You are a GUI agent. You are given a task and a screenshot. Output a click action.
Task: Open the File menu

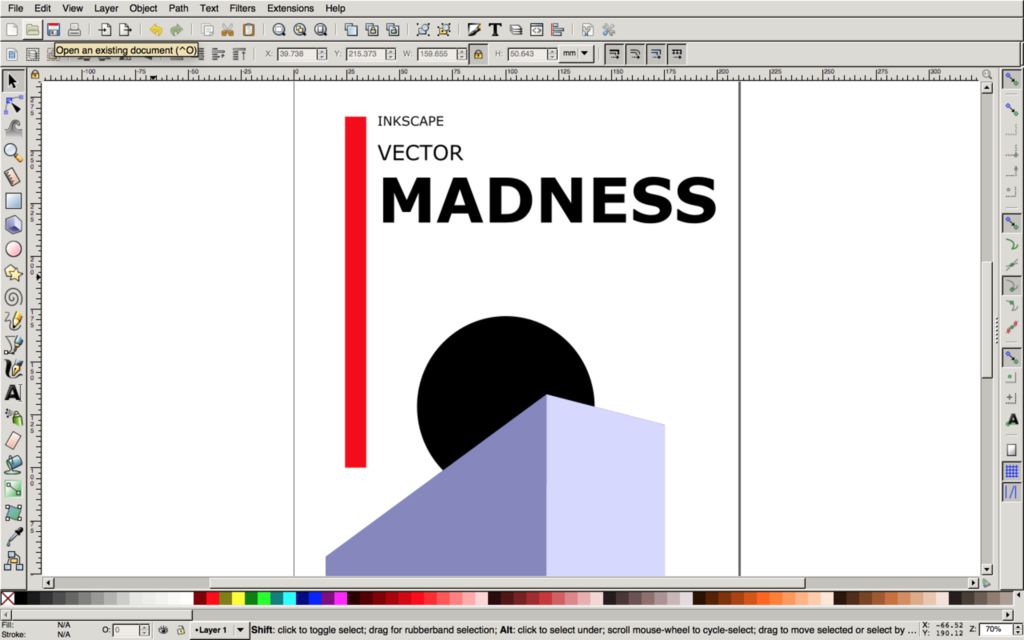point(15,8)
